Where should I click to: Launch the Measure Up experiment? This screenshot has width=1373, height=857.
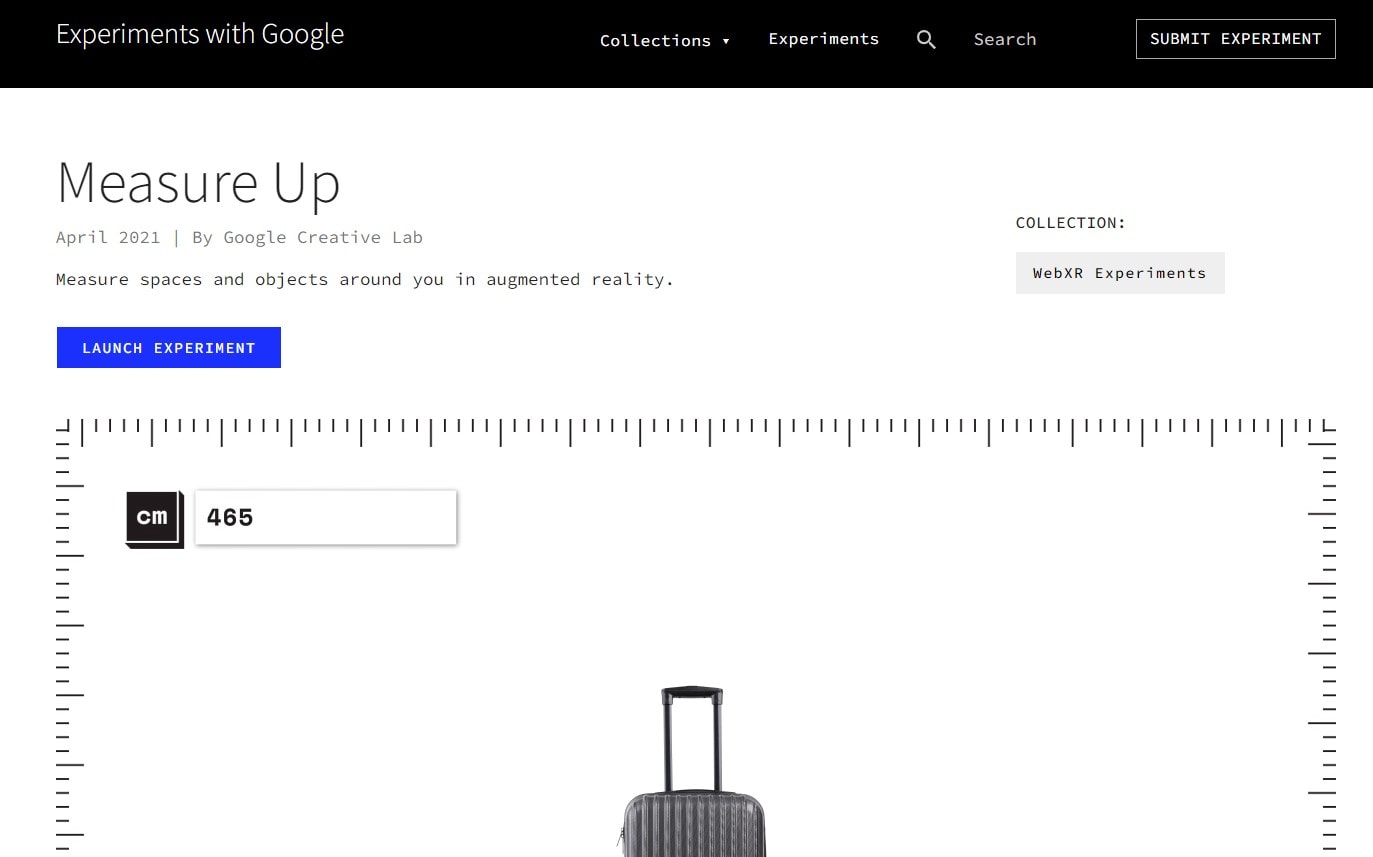[x=169, y=347]
